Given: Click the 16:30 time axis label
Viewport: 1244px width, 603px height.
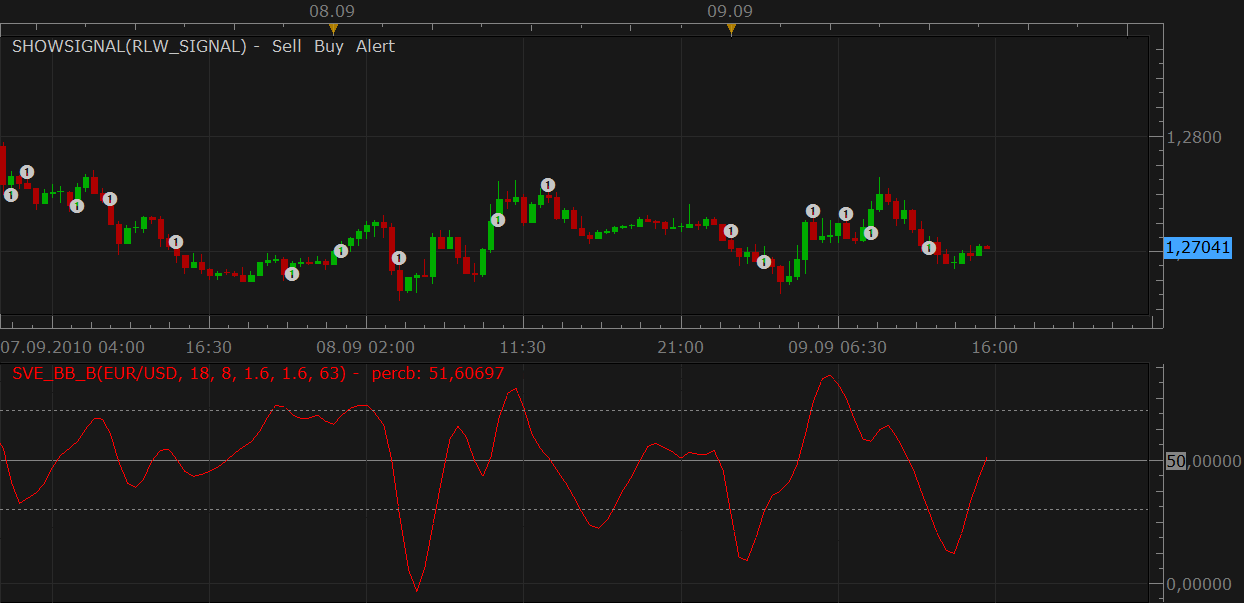Looking at the screenshot, I should (x=208, y=347).
